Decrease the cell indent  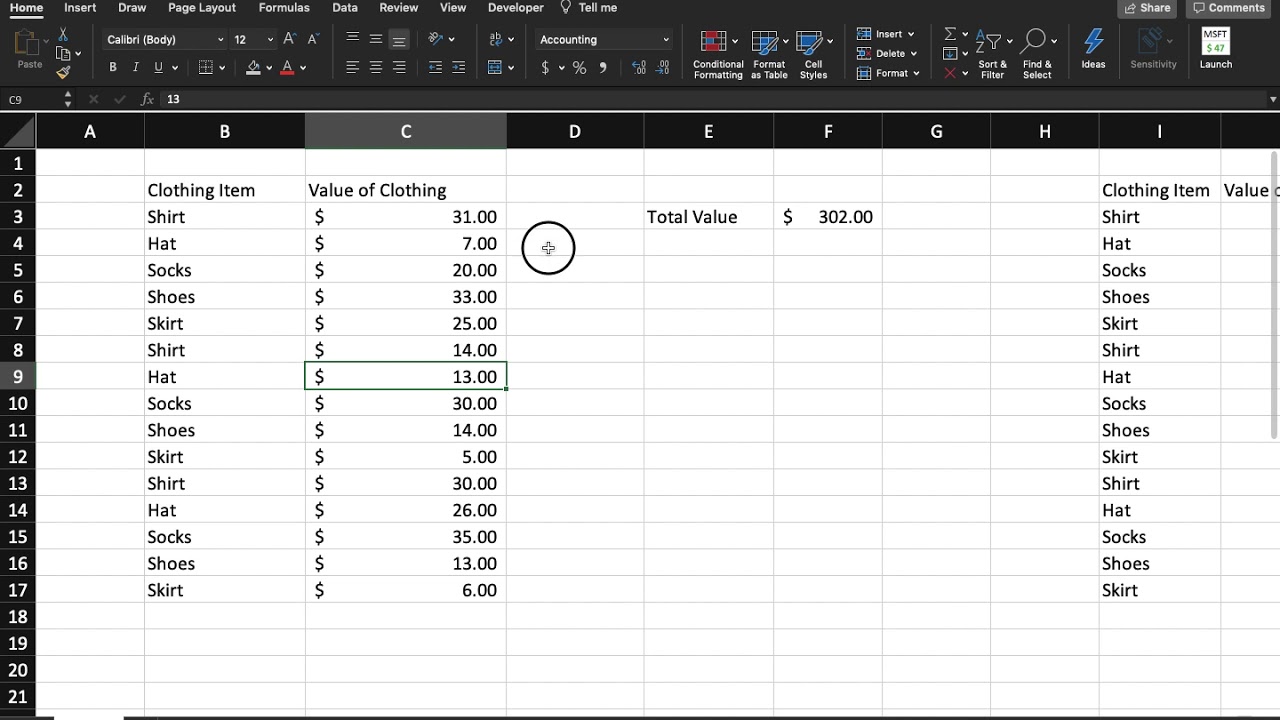click(x=435, y=68)
